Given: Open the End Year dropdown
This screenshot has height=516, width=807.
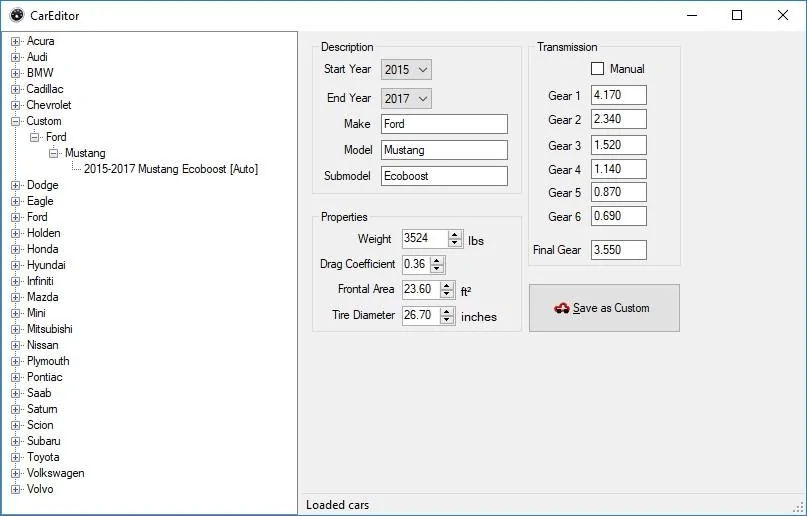Looking at the screenshot, I should tap(406, 98).
